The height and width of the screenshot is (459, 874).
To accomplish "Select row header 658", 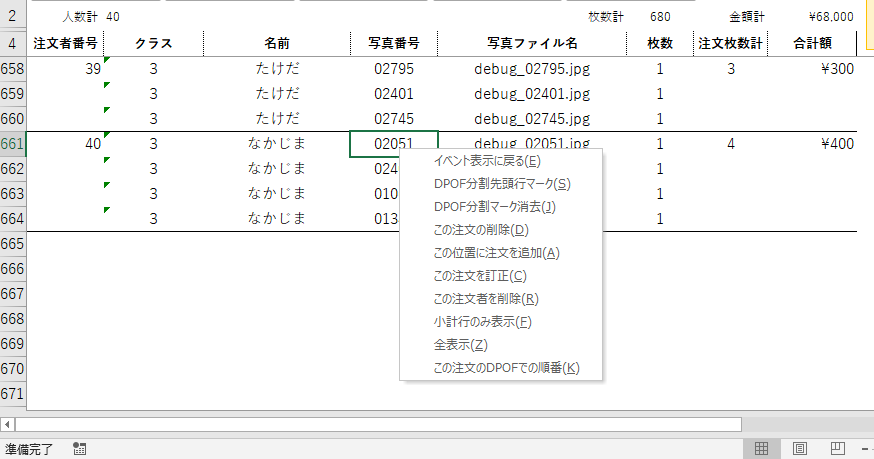I will click(x=13, y=69).
